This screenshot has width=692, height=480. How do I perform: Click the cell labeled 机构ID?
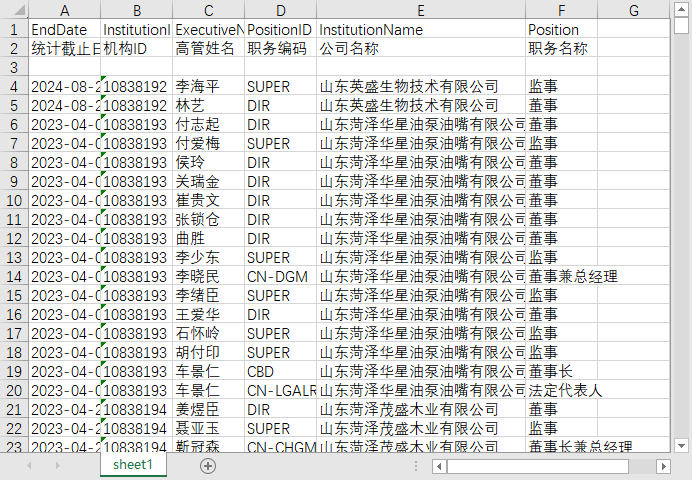pos(136,49)
